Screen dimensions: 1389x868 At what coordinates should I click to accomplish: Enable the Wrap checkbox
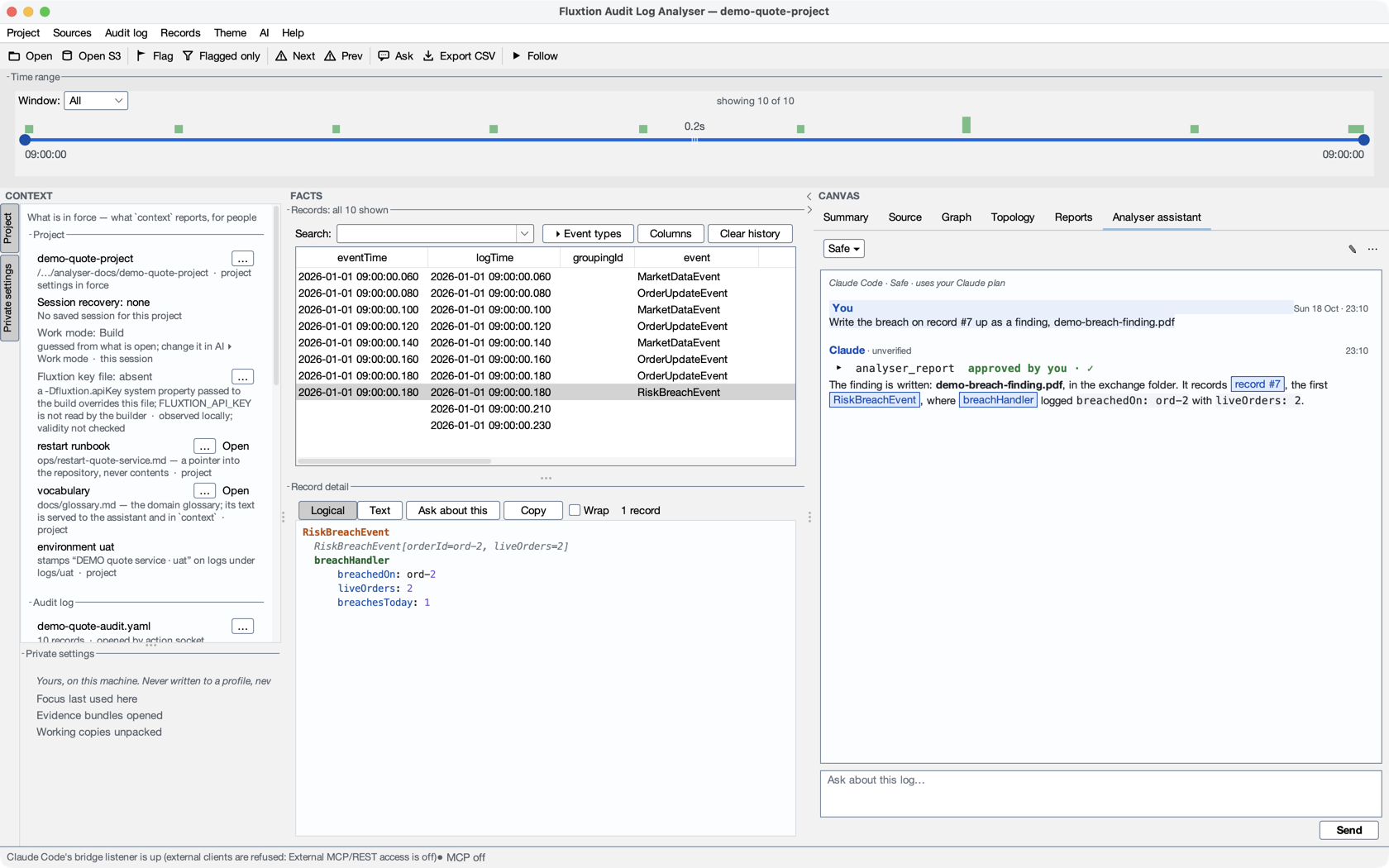(x=575, y=511)
